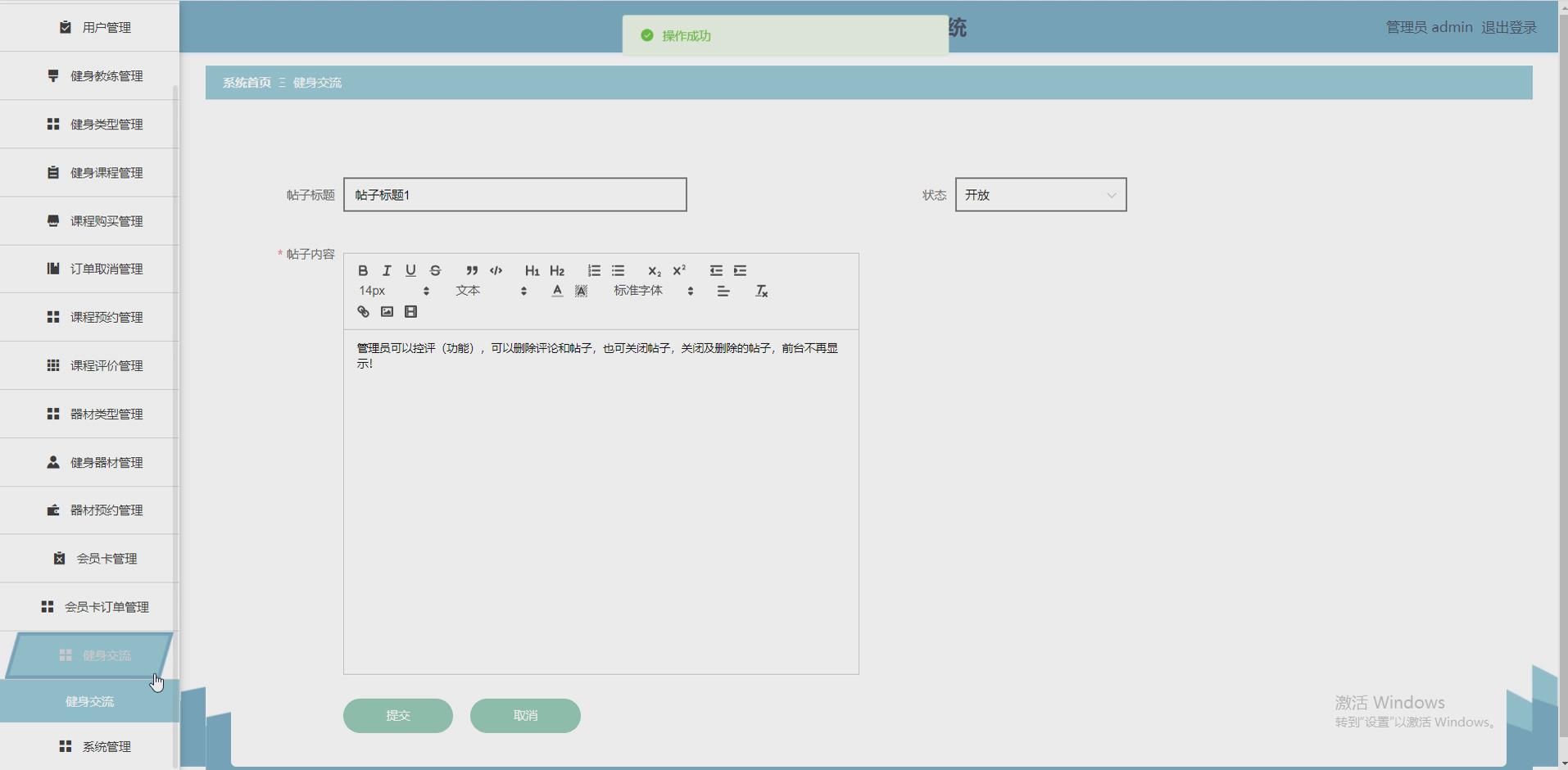
Task: Insert code block in editor
Action: (496, 270)
